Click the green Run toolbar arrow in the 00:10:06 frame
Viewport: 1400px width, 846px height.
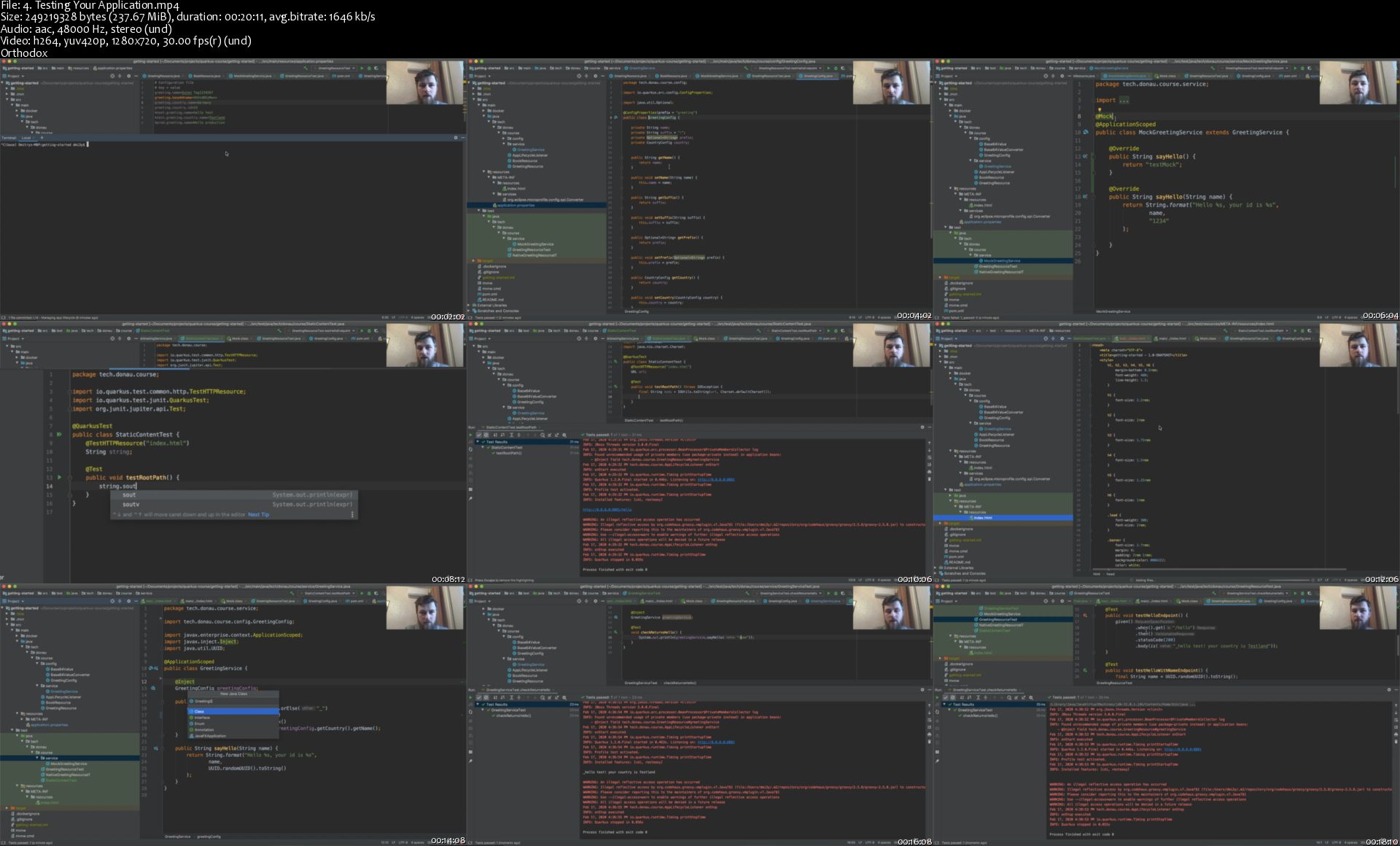click(829, 330)
